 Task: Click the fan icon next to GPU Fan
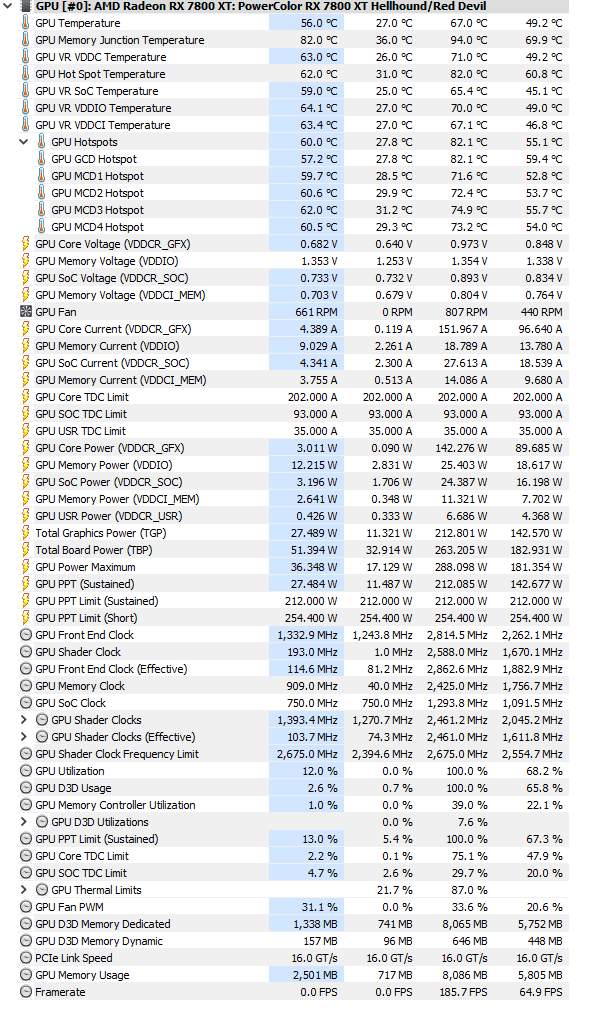coord(26,312)
